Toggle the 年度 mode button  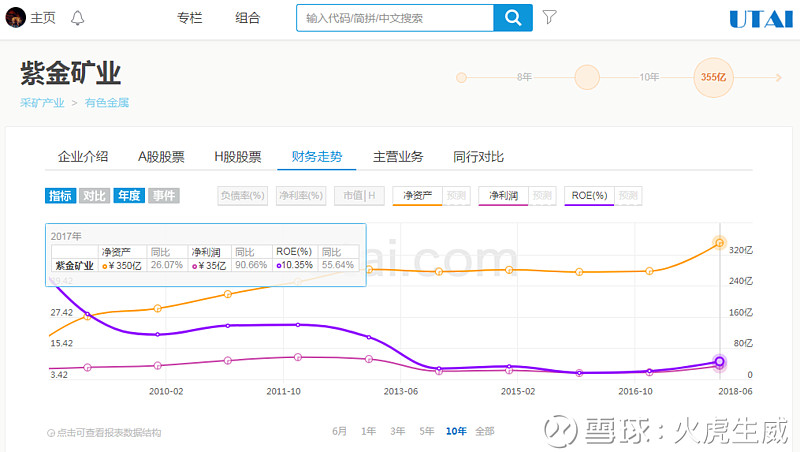pos(129,195)
